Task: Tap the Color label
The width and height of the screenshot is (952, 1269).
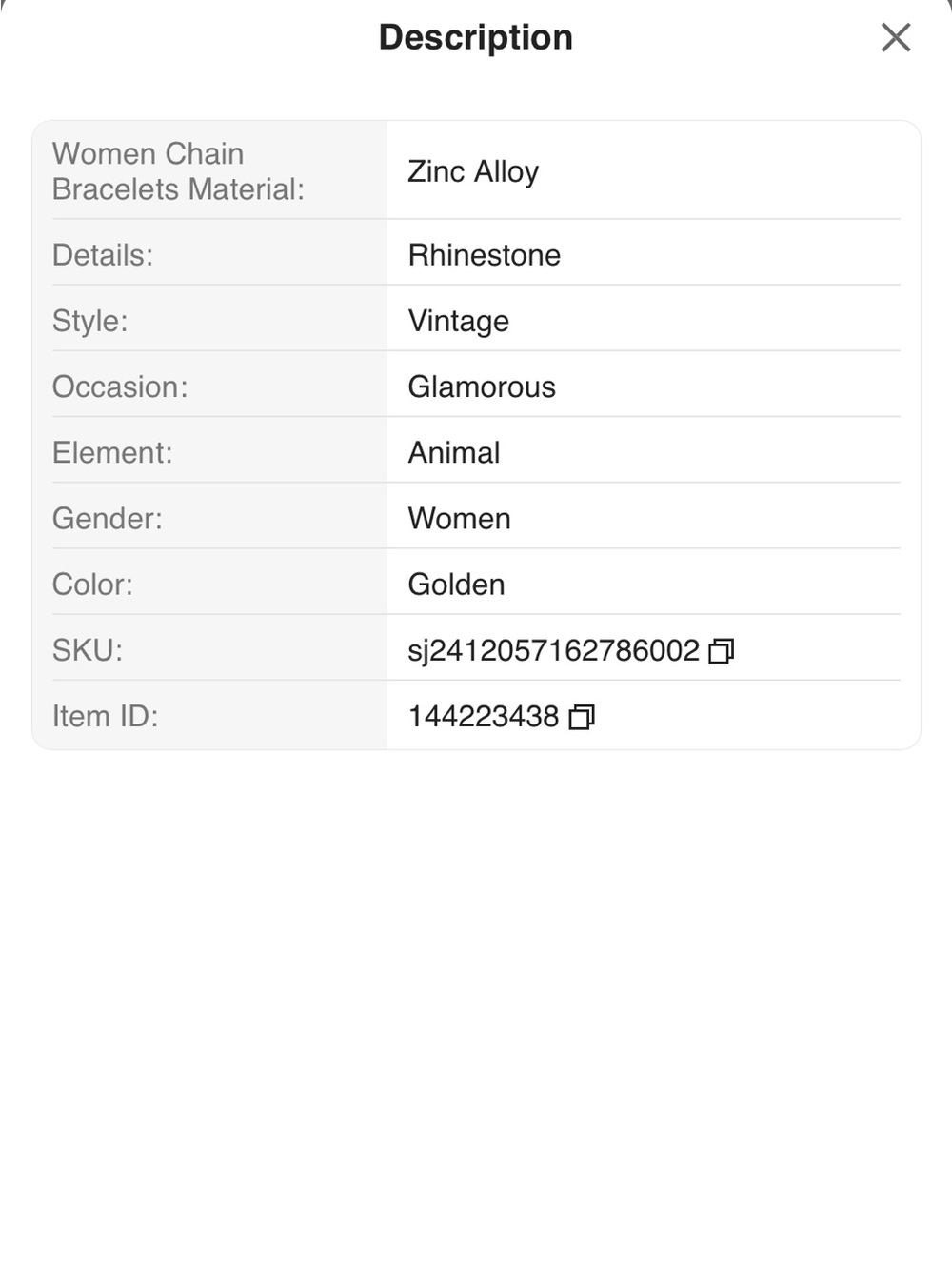Action: (x=92, y=584)
